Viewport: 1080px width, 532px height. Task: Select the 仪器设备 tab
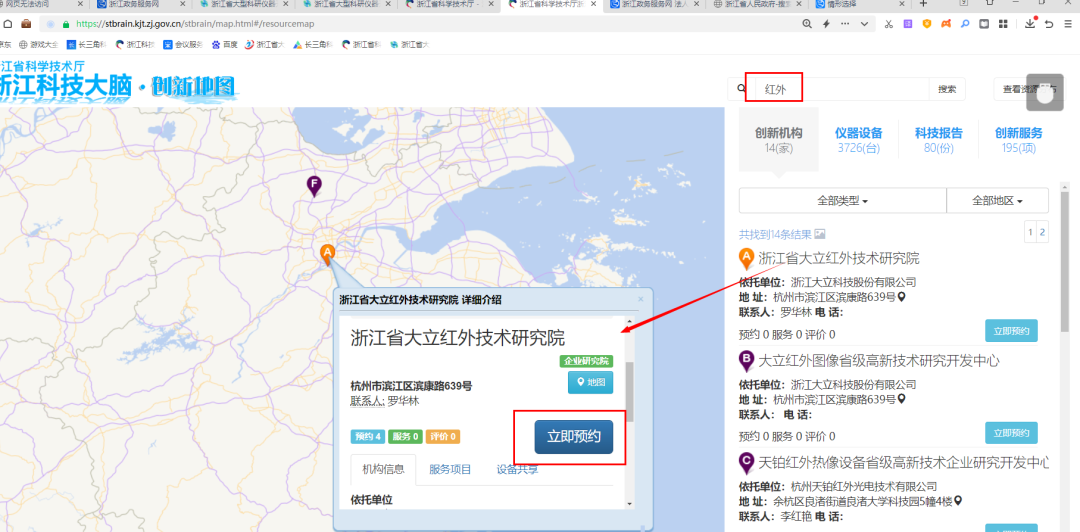pos(858,140)
